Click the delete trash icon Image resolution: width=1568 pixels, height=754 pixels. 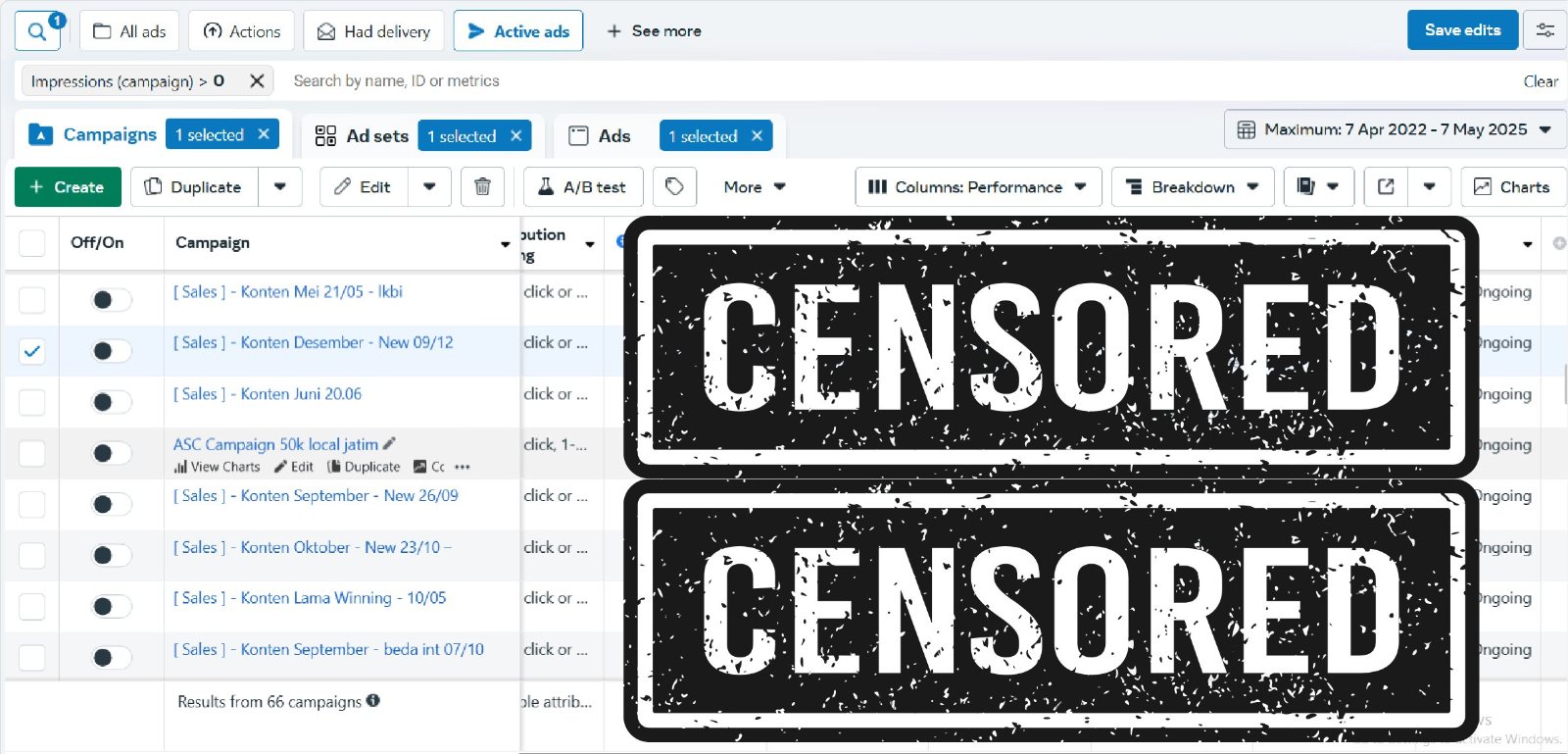click(482, 186)
